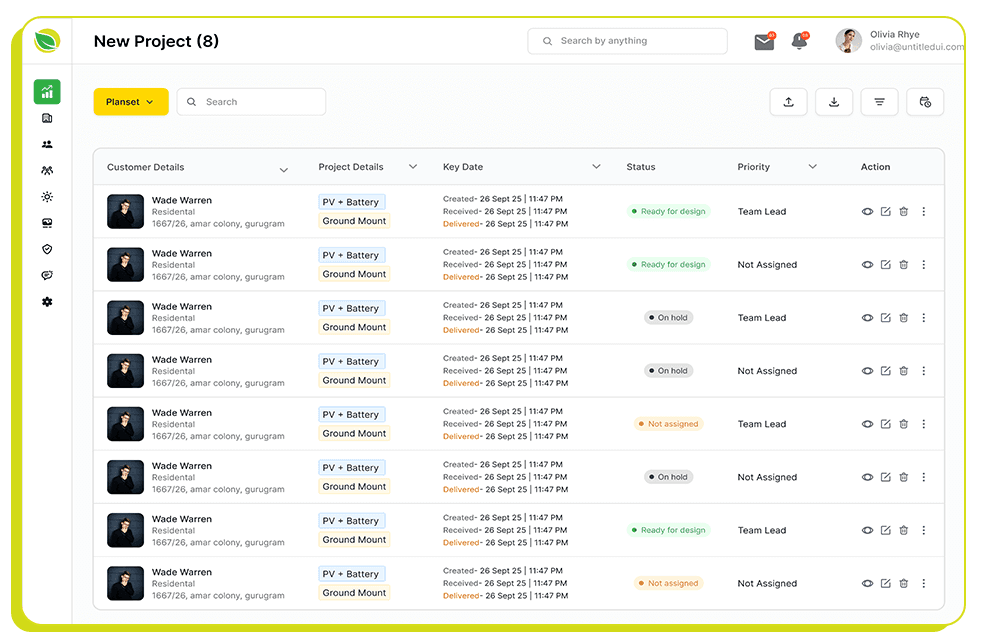Expand the Key Date column chevron
Image resolution: width=986 pixels, height=640 pixels.
click(x=596, y=167)
